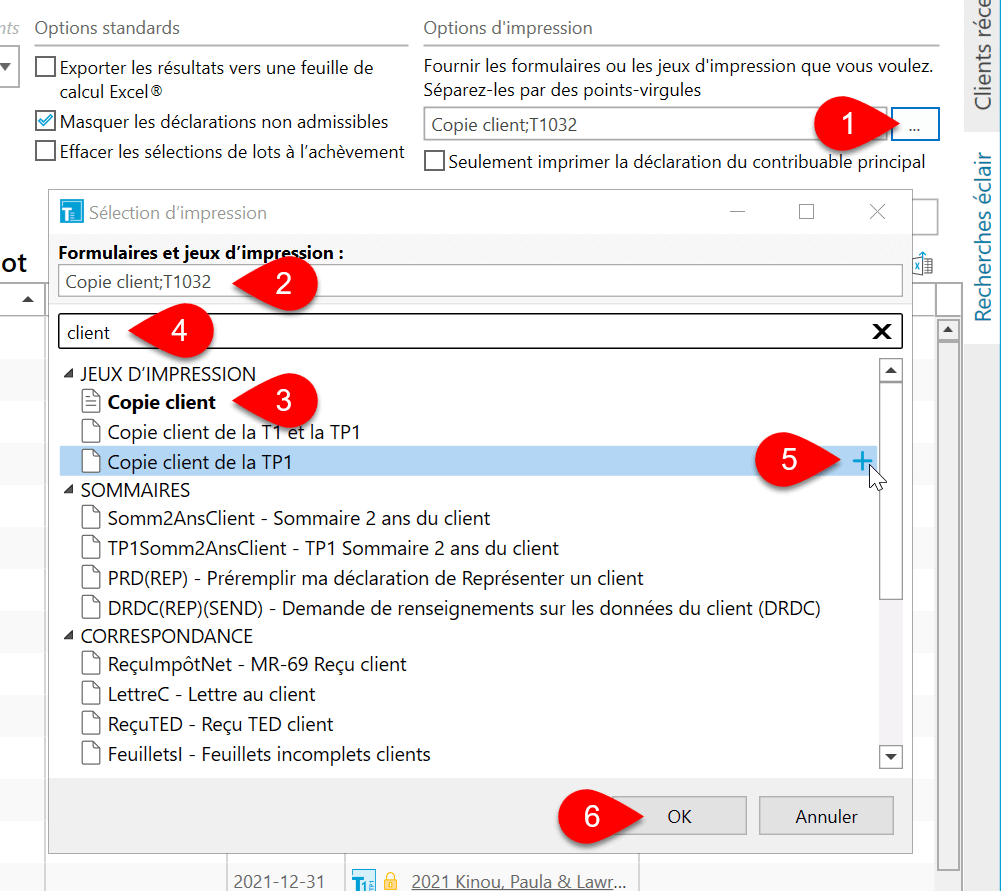Collapse the SOMMAIRES group
This screenshot has width=1001, height=891.
point(68,490)
